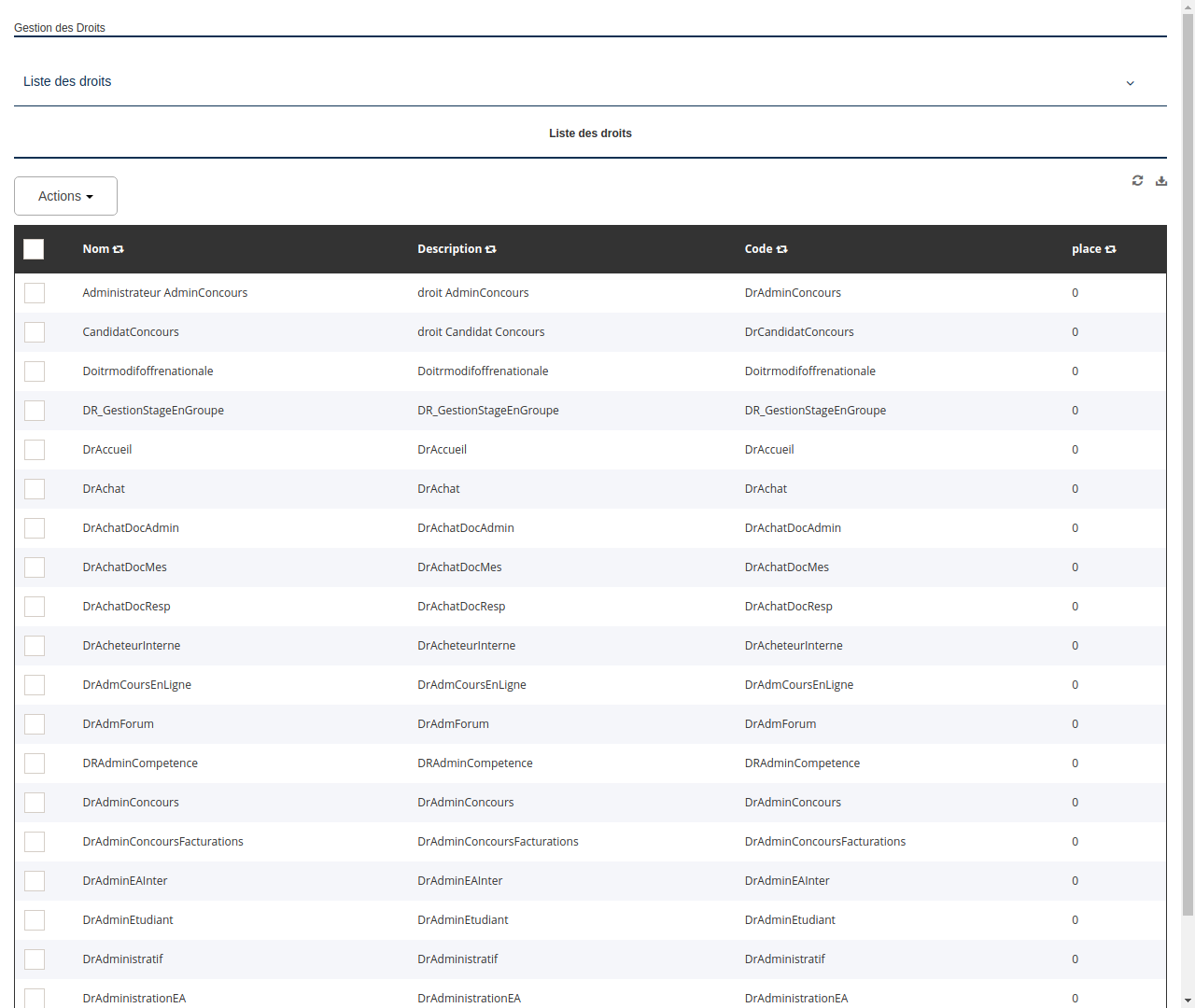Image resolution: width=1195 pixels, height=1008 pixels.
Task: Sort the table by the Code column icon
Action: 781,248
